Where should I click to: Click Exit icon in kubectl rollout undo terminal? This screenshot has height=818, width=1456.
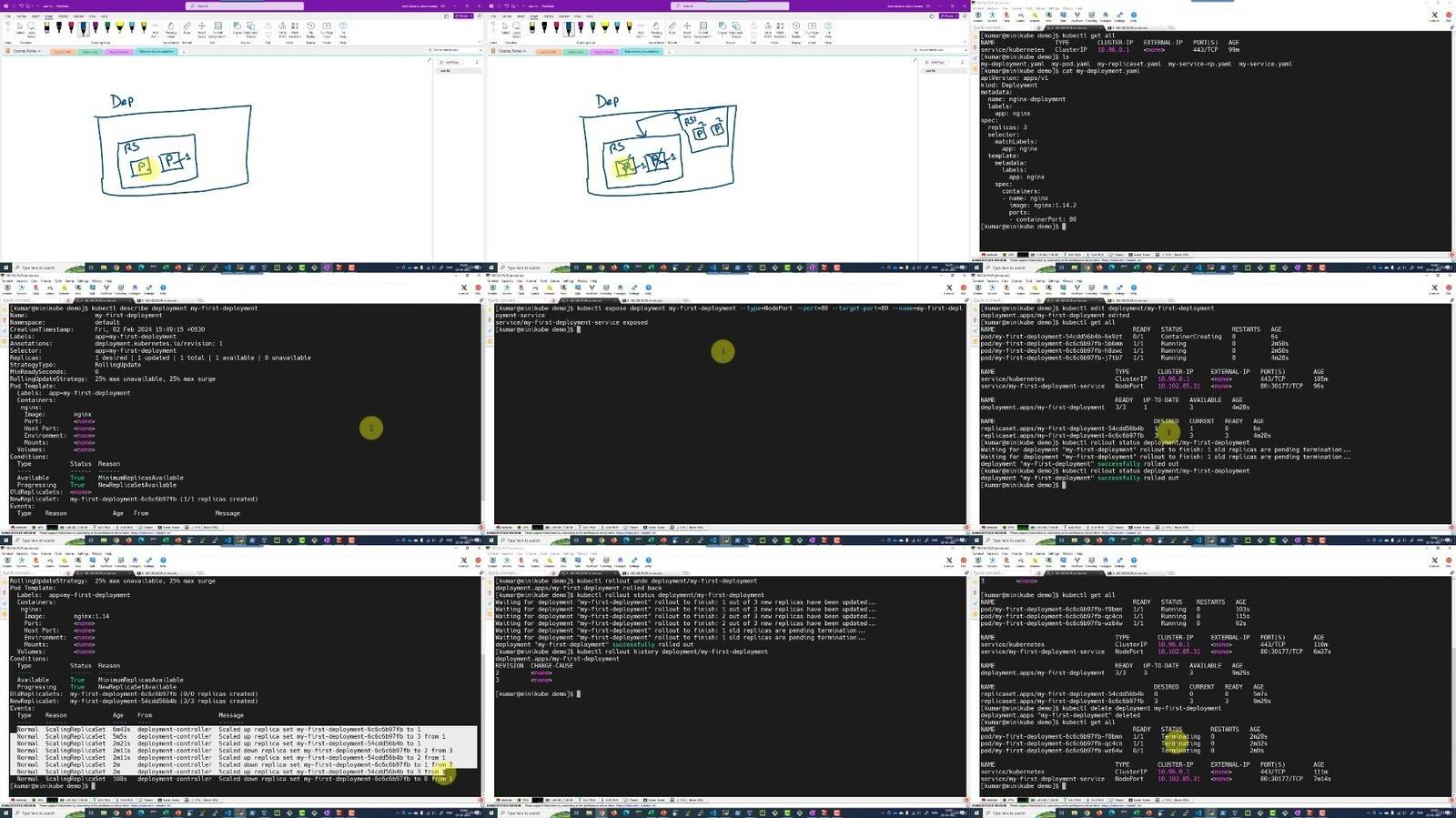[964, 561]
